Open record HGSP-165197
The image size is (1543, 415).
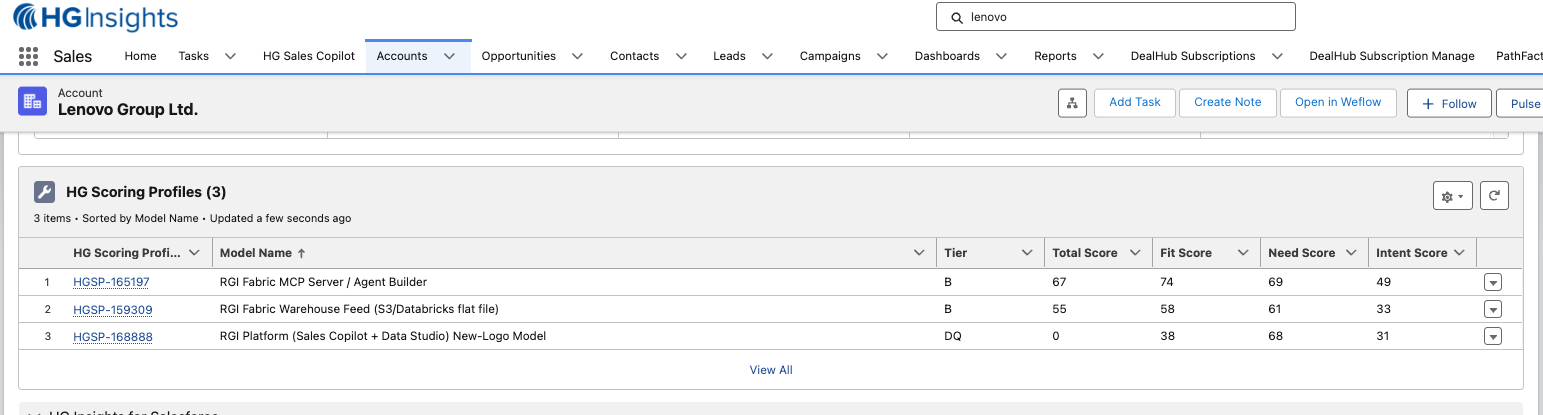click(x=111, y=283)
